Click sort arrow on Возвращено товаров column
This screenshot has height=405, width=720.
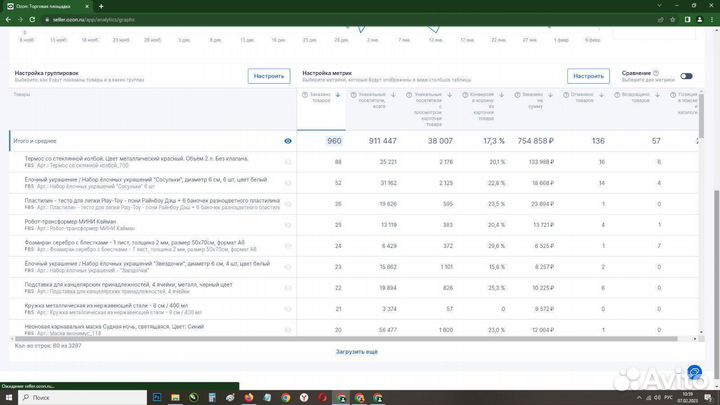[x=657, y=95]
